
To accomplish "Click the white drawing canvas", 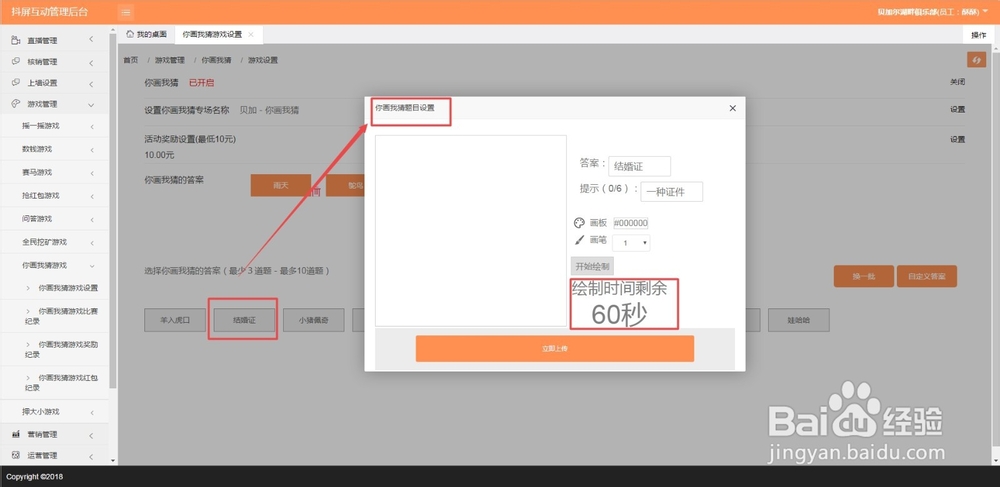I will [x=471, y=231].
